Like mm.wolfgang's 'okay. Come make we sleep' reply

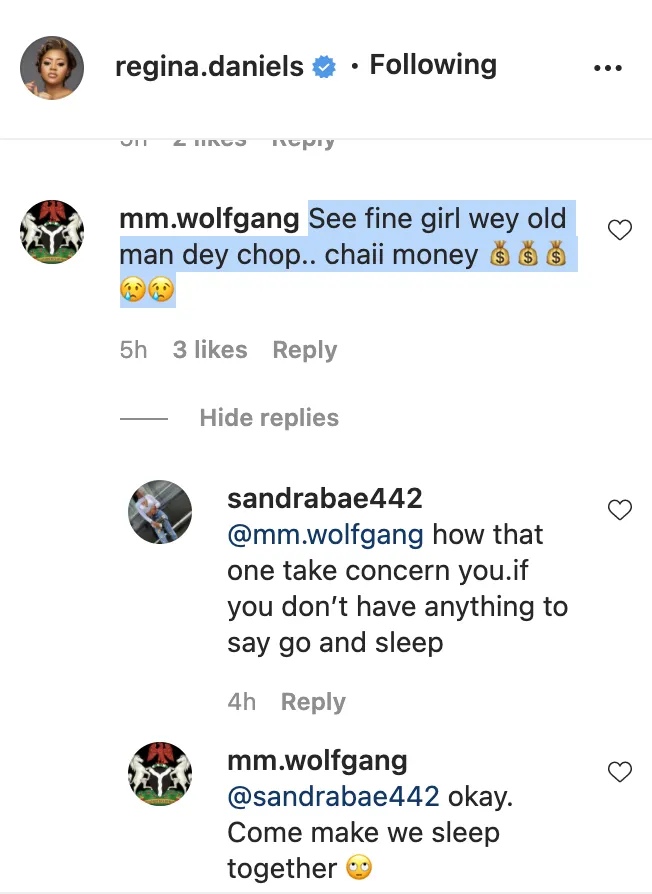[620, 772]
